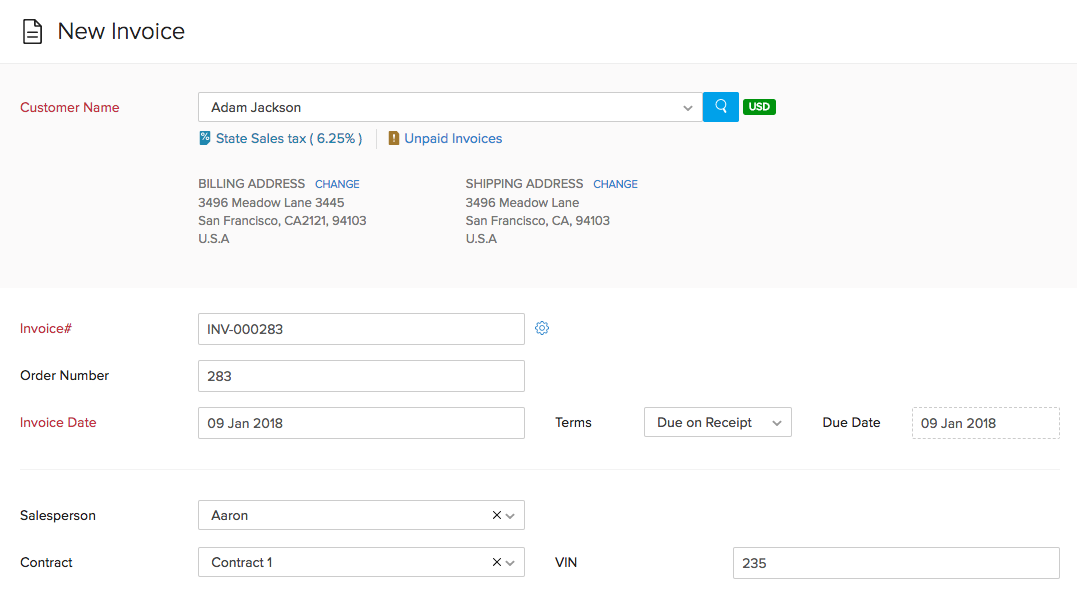
Task: Change the shipping address
Action: (x=615, y=184)
